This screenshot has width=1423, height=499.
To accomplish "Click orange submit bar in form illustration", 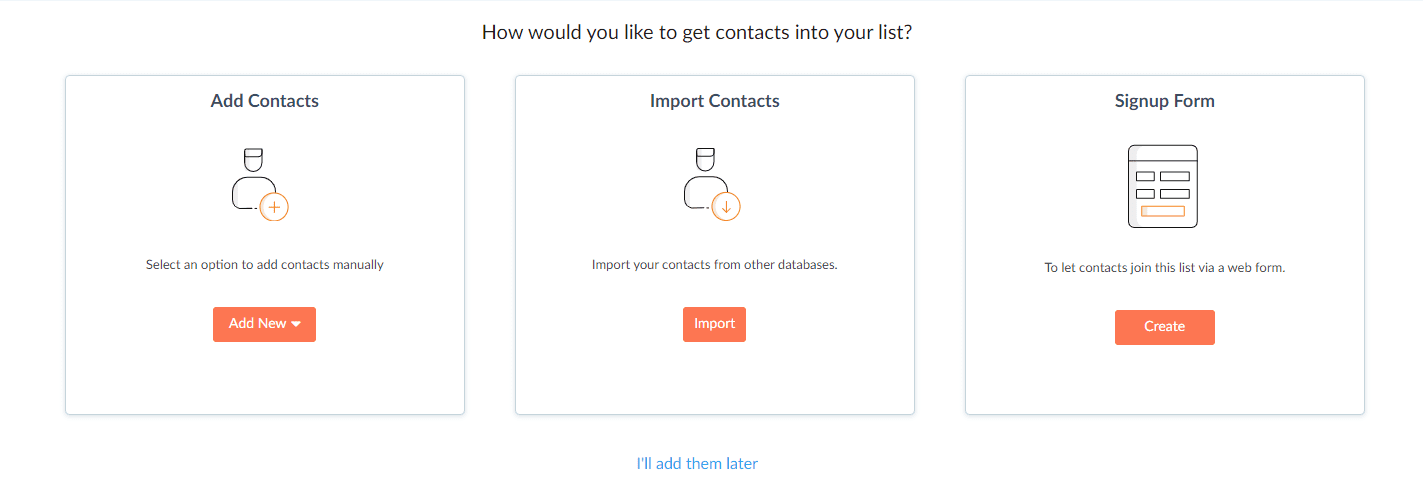I will click(x=1163, y=211).
